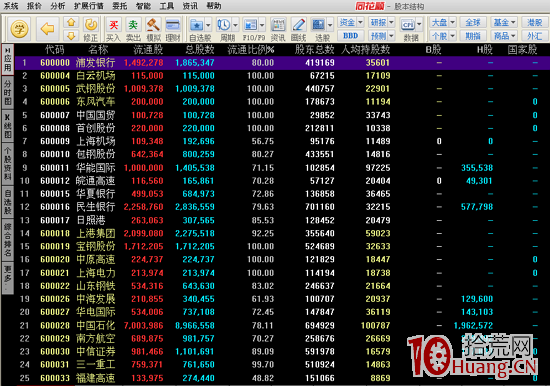550x386 pixels.
Task: Switch to the 综合排名 side tab
Action: coord(8,239)
